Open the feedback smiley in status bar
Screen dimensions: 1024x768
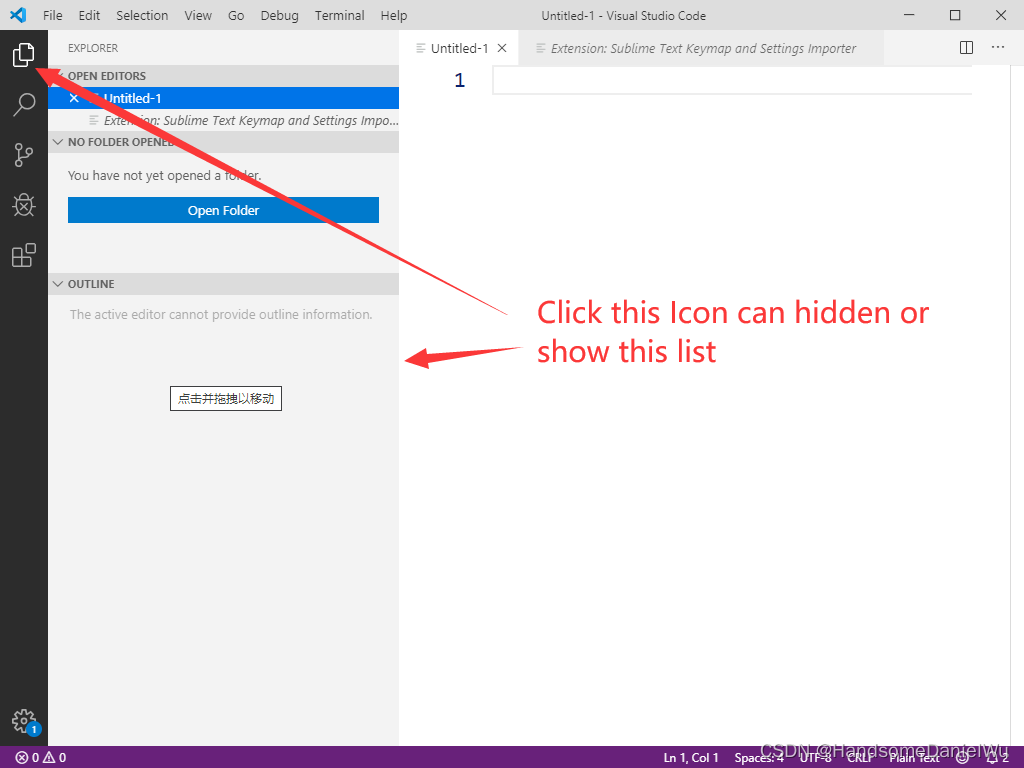tap(962, 758)
